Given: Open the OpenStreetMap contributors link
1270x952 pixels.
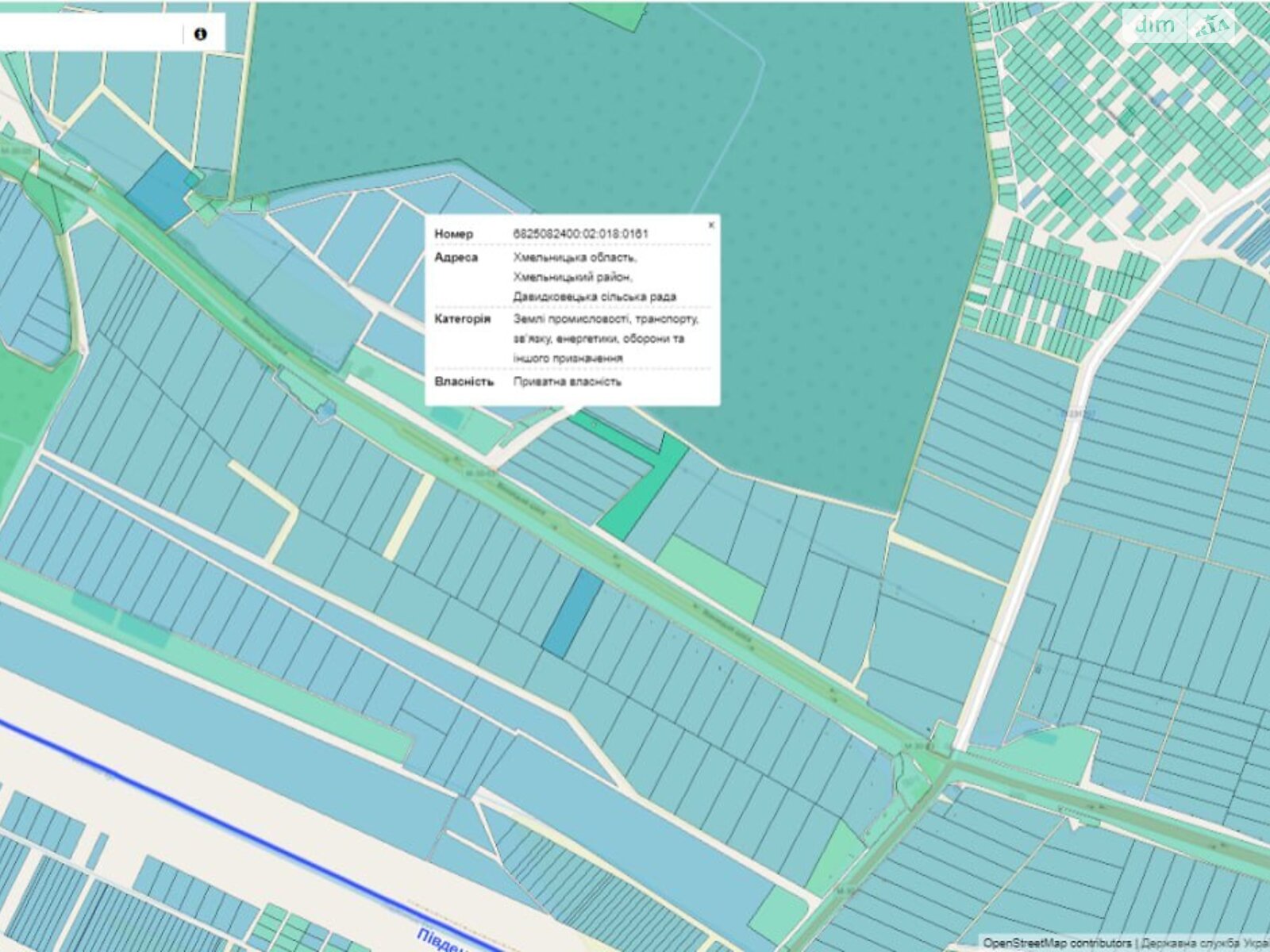Looking at the screenshot, I should [1056, 942].
